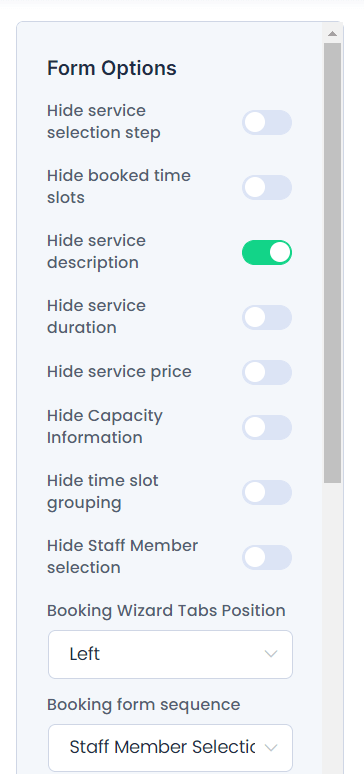Click the empty scrollbar track below the thumb
This screenshot has height=774, width=364.
pyautogui.click(x=332, y=627)
